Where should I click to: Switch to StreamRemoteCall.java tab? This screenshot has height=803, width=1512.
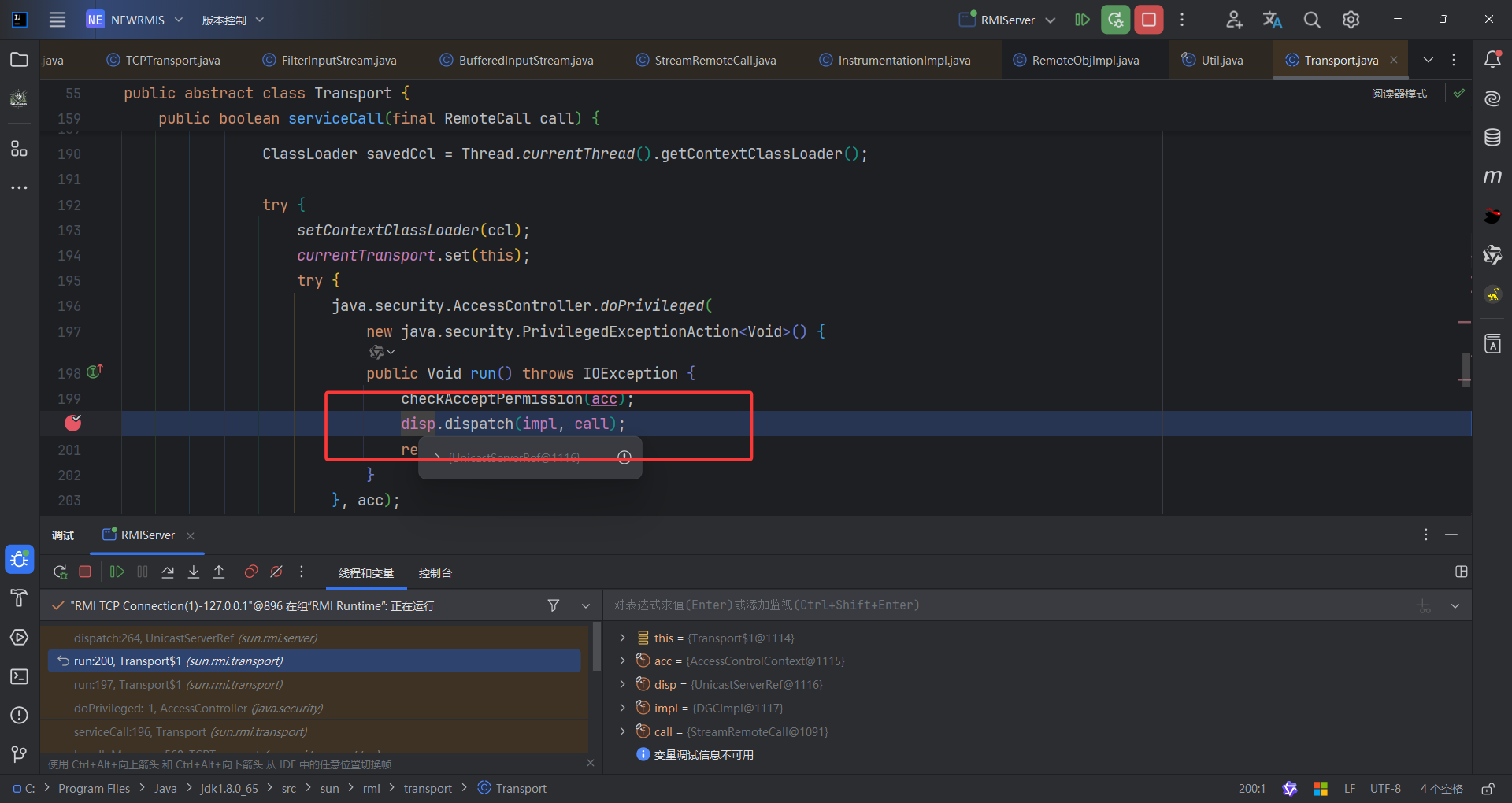point(706,60)
